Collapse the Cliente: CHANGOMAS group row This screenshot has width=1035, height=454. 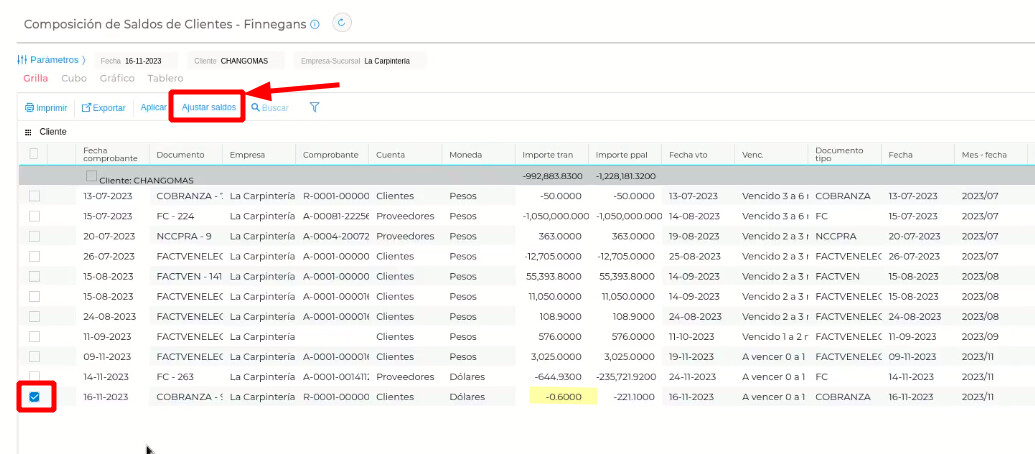pyautogui.click(x=91, y=177)
